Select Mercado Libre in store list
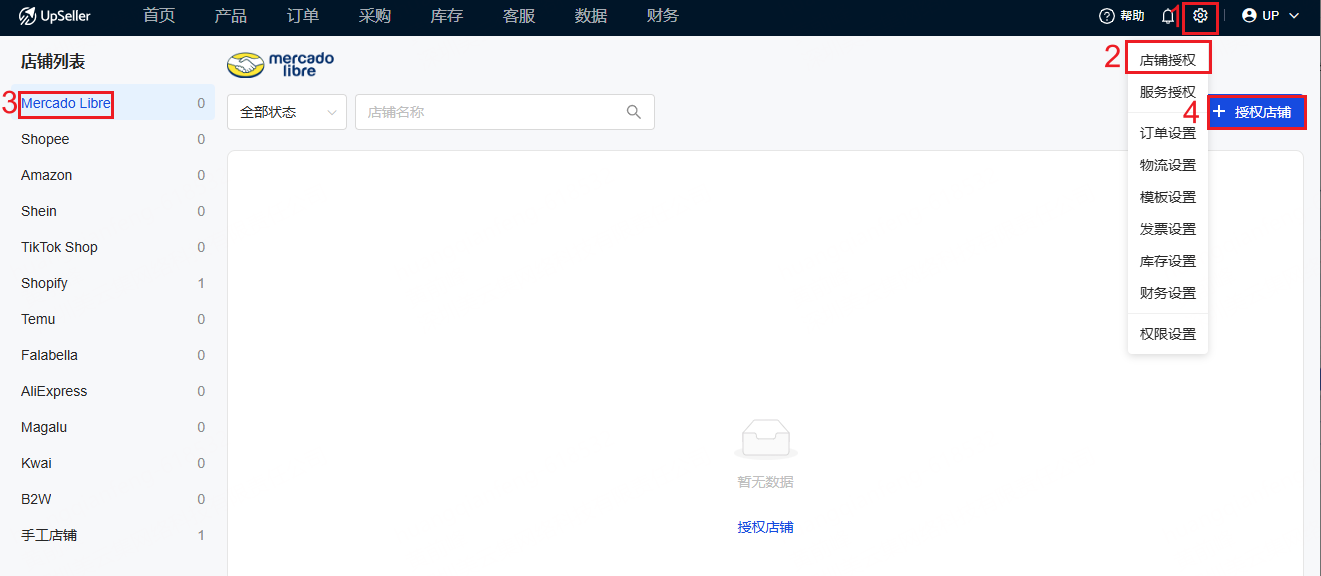Viewport: 1321px width, 576px height. tap(107, 103)
